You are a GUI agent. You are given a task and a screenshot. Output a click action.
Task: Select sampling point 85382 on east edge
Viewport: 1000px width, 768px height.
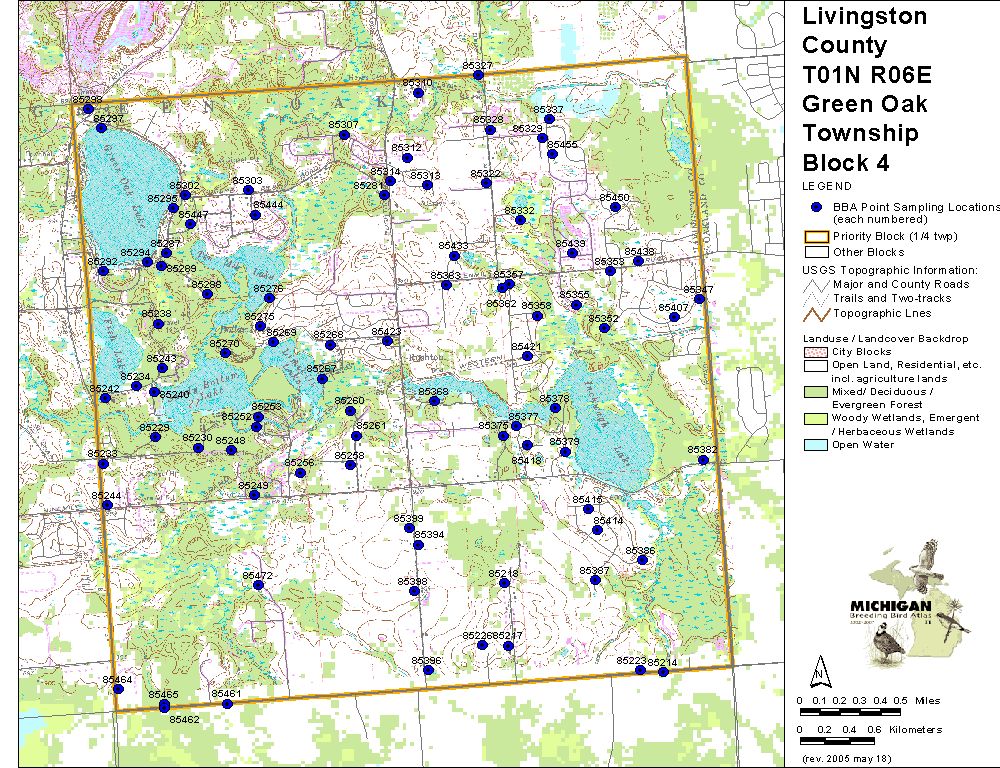[x=704, y=459]
